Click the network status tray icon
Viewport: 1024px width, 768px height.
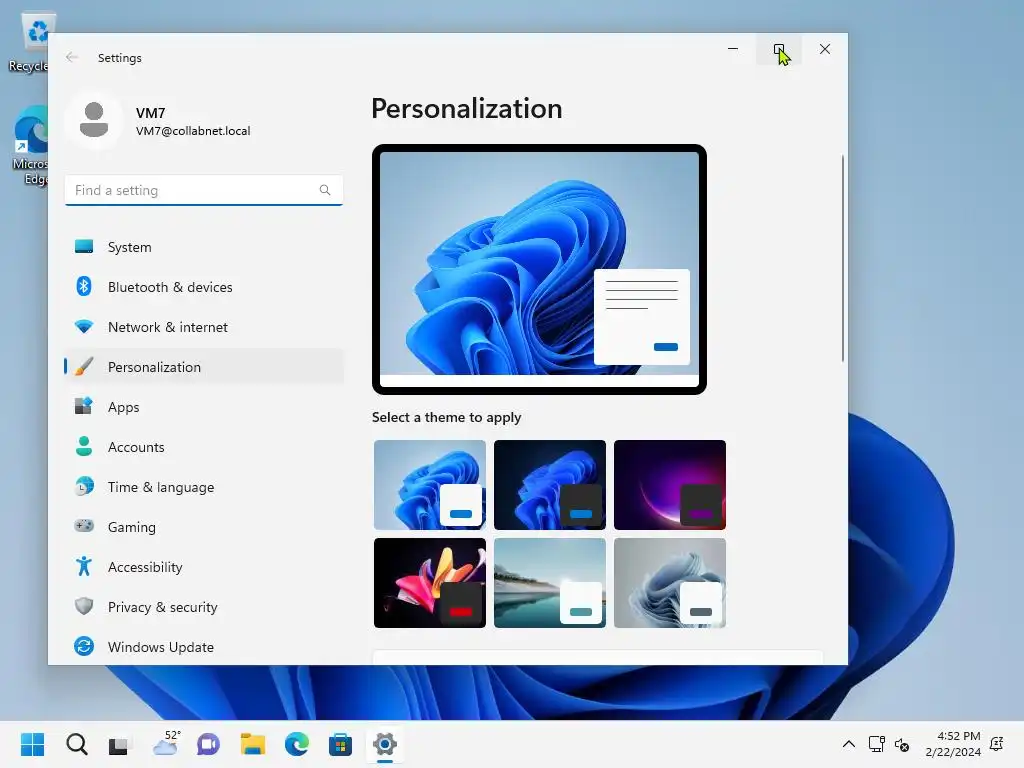pos(876,744)
